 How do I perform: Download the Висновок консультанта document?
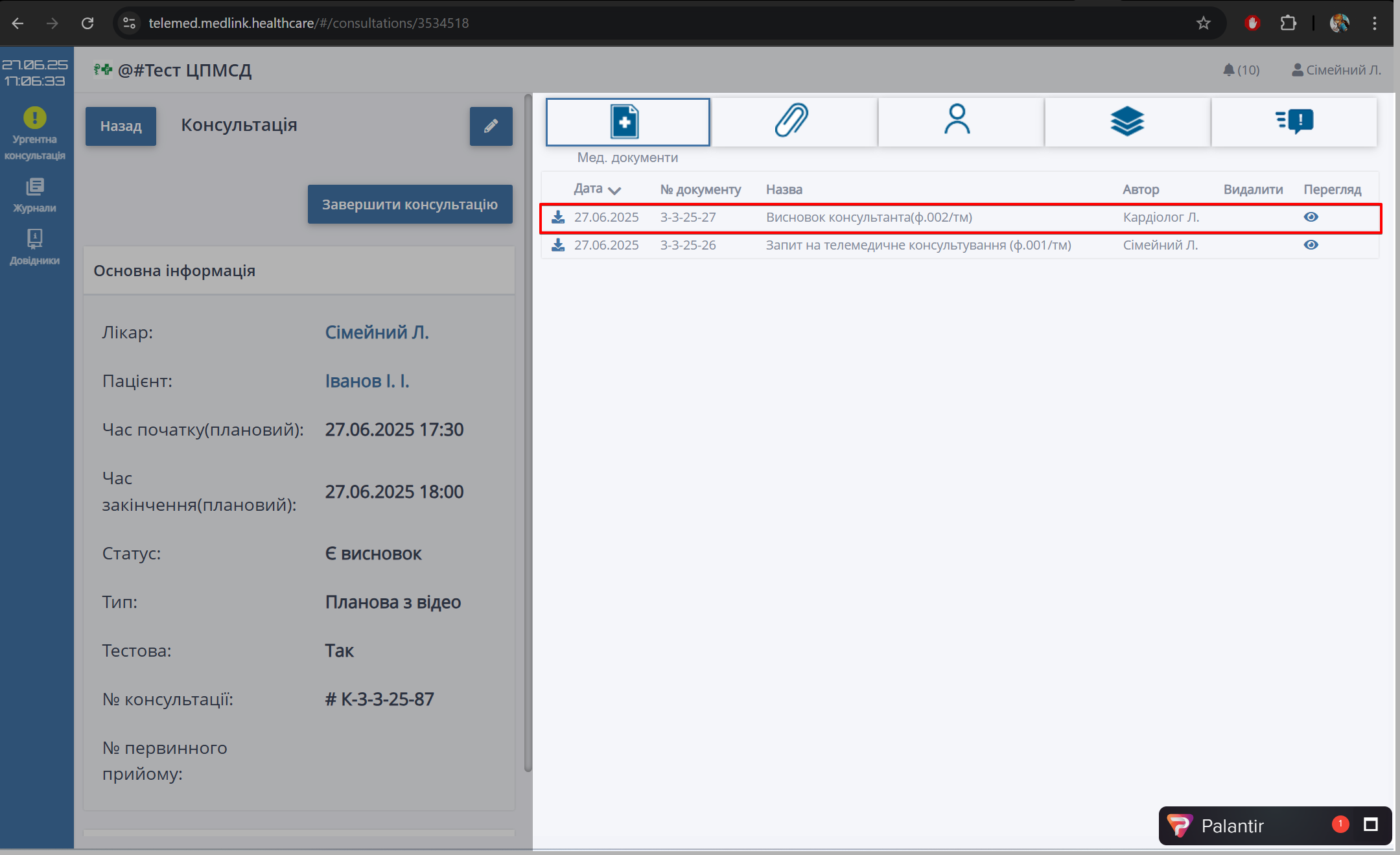[x=558, y=217]
